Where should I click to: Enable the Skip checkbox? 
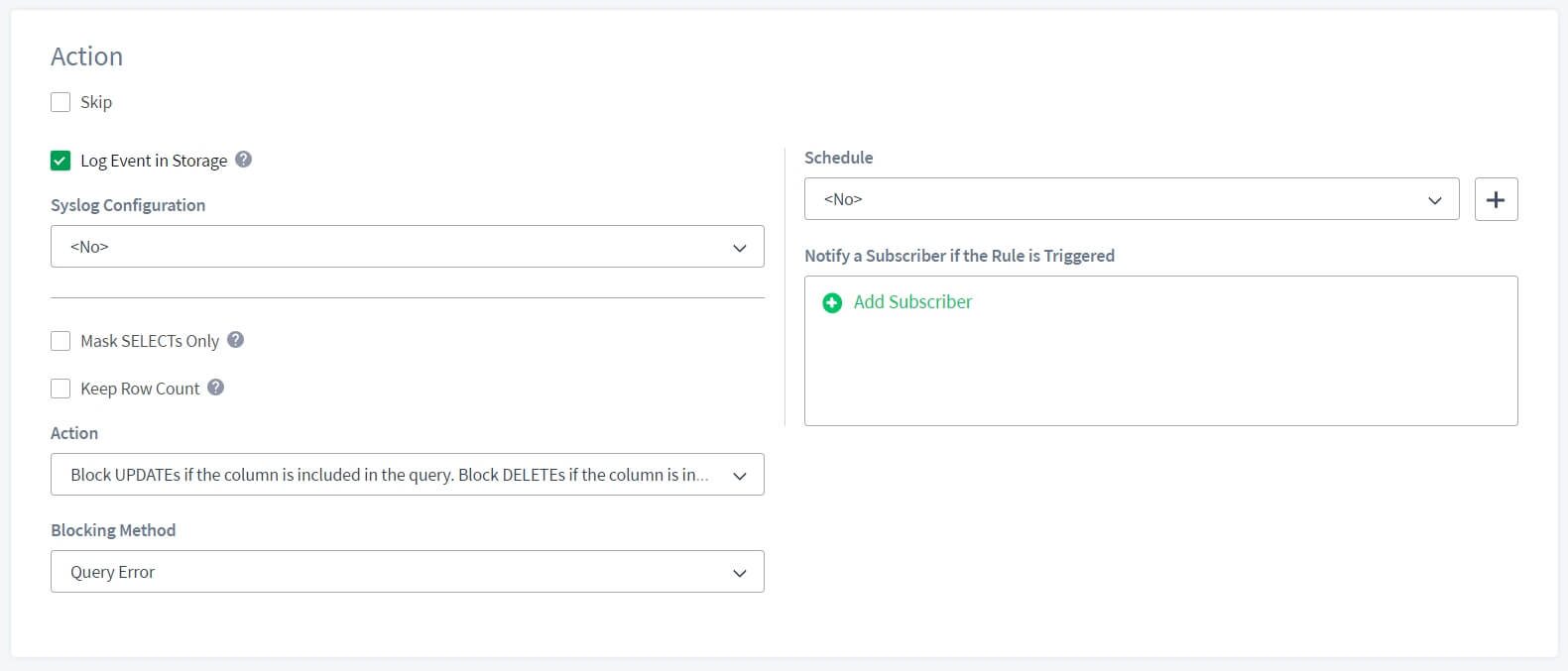point(60,102)
